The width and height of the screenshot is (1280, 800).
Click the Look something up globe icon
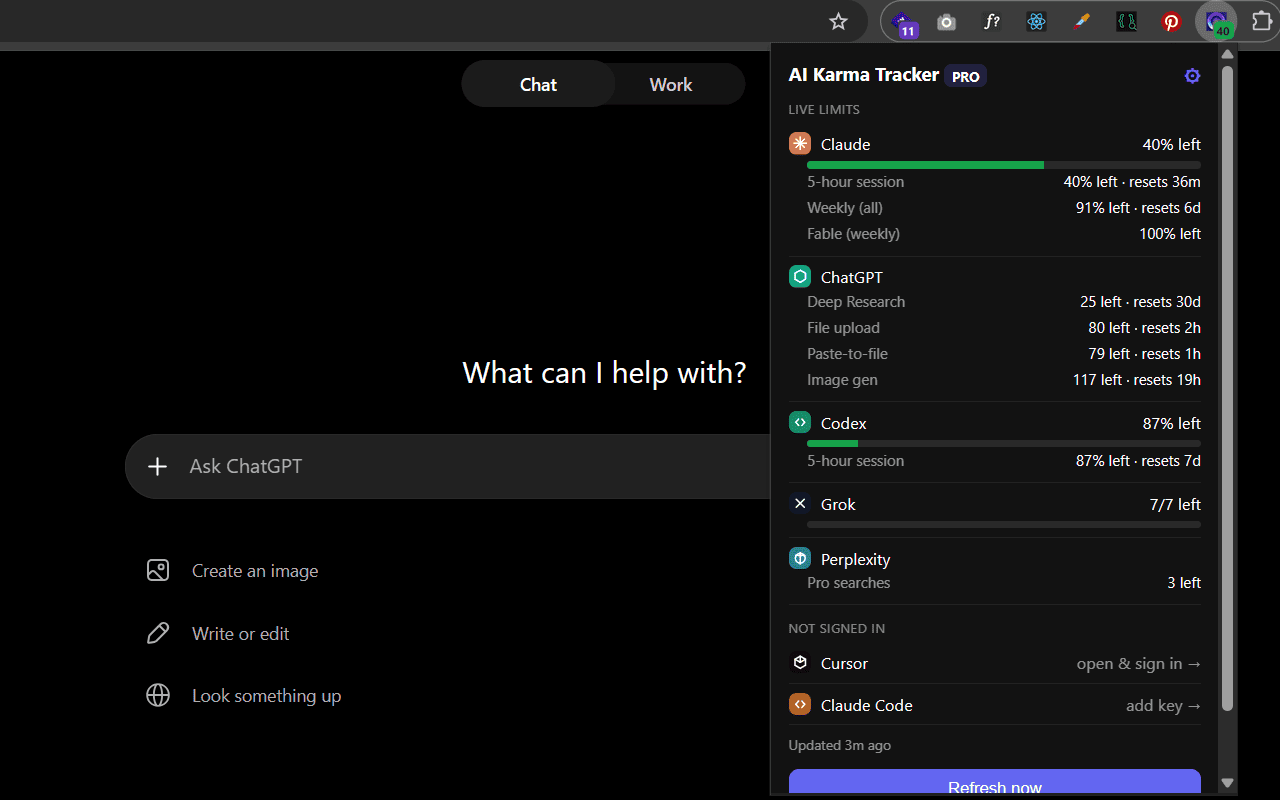(x=158, y=695)
